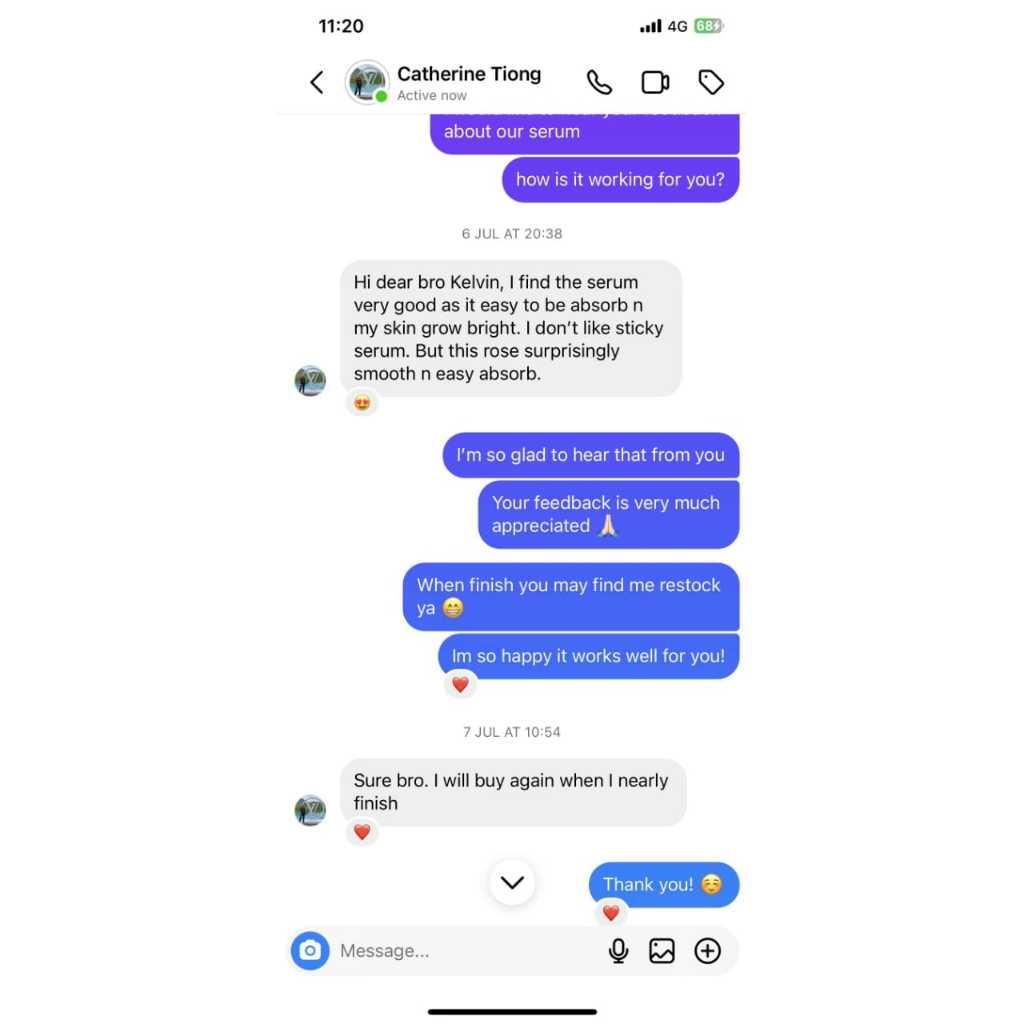
Task: Tap heart reaction under 'Im so happy' message
Action: click(460, 684)
